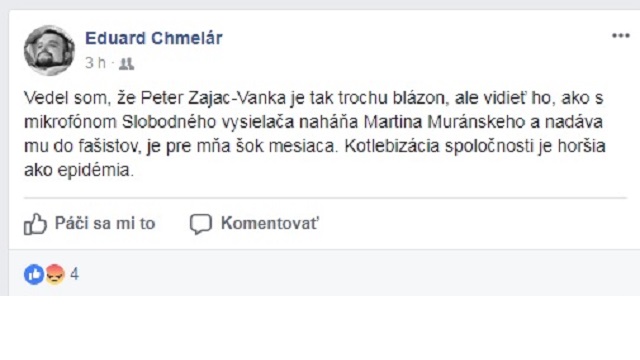Click the word Kotlebizácia in the post text
The image size is (640, 360).
pyautogui.click(x=391, y=146)
